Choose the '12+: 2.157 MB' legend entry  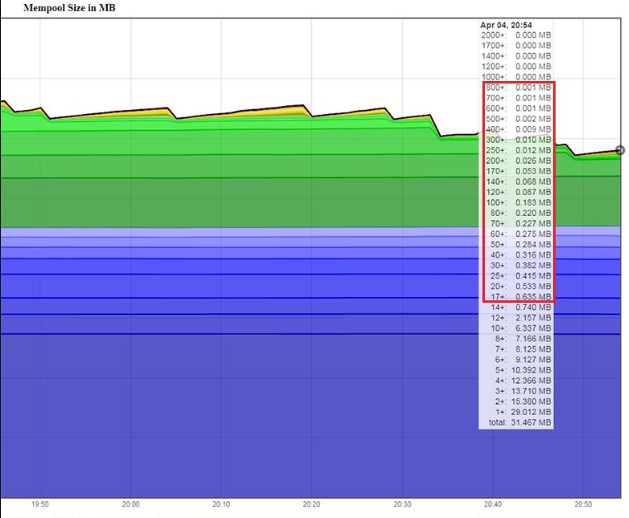click(515, 317)
